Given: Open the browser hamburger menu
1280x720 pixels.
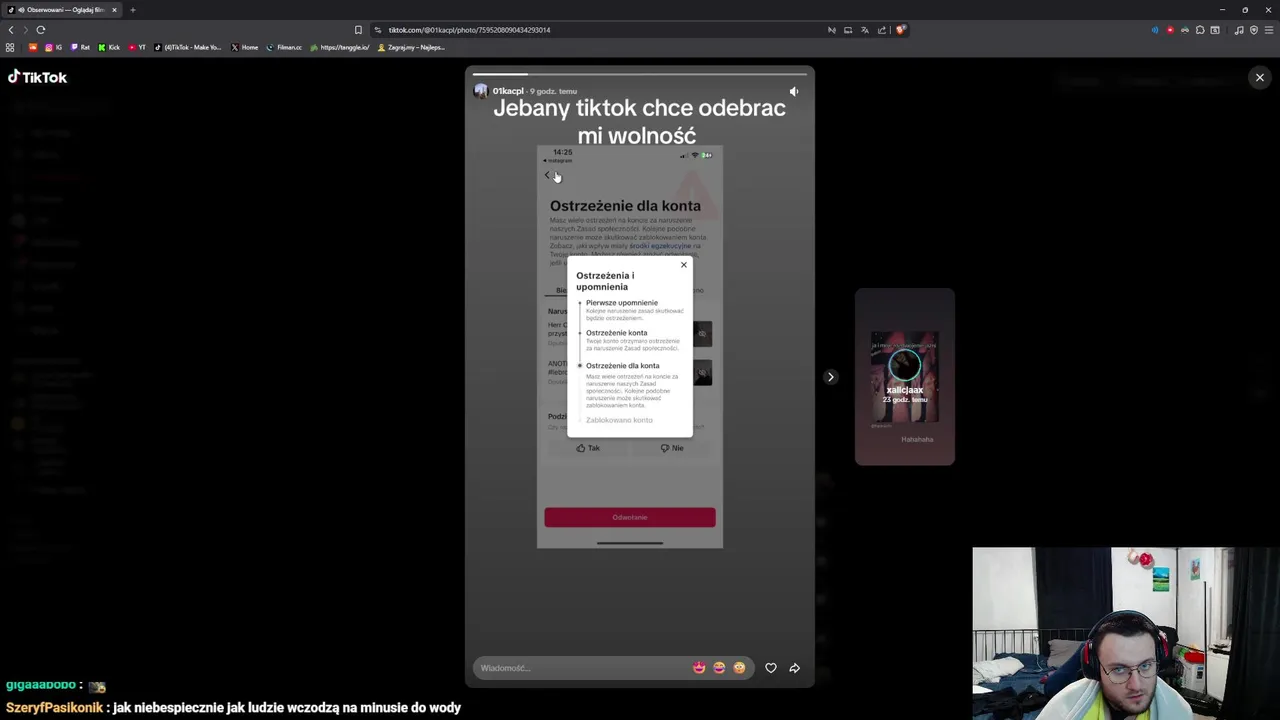Looking at the screenshot, I should pos(1268,30).
